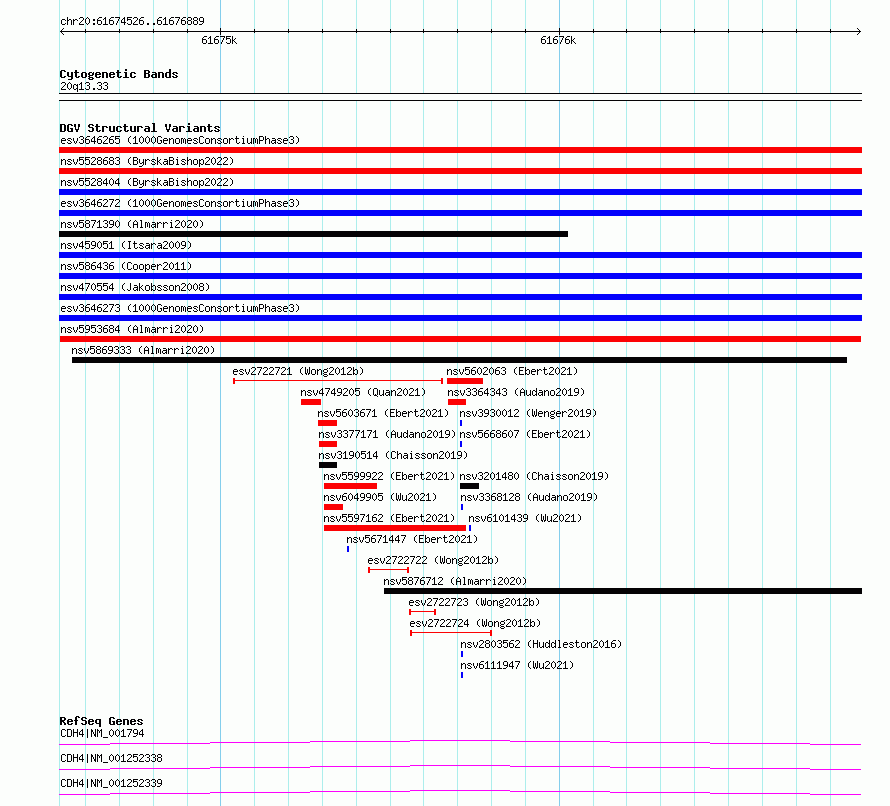This screenshot has width=890, height=806.
Task: Click esv3646273 variant label
Action: 180,308
